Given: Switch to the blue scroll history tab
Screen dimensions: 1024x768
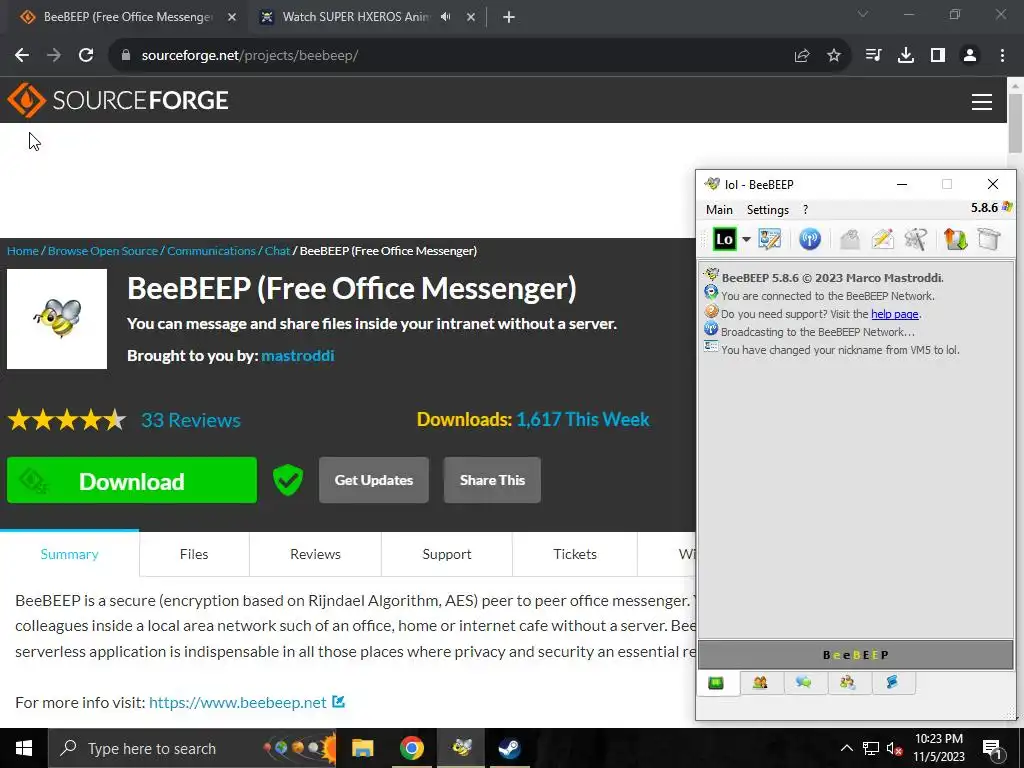Looking at the screenshot, I should [x=891, y=682].
